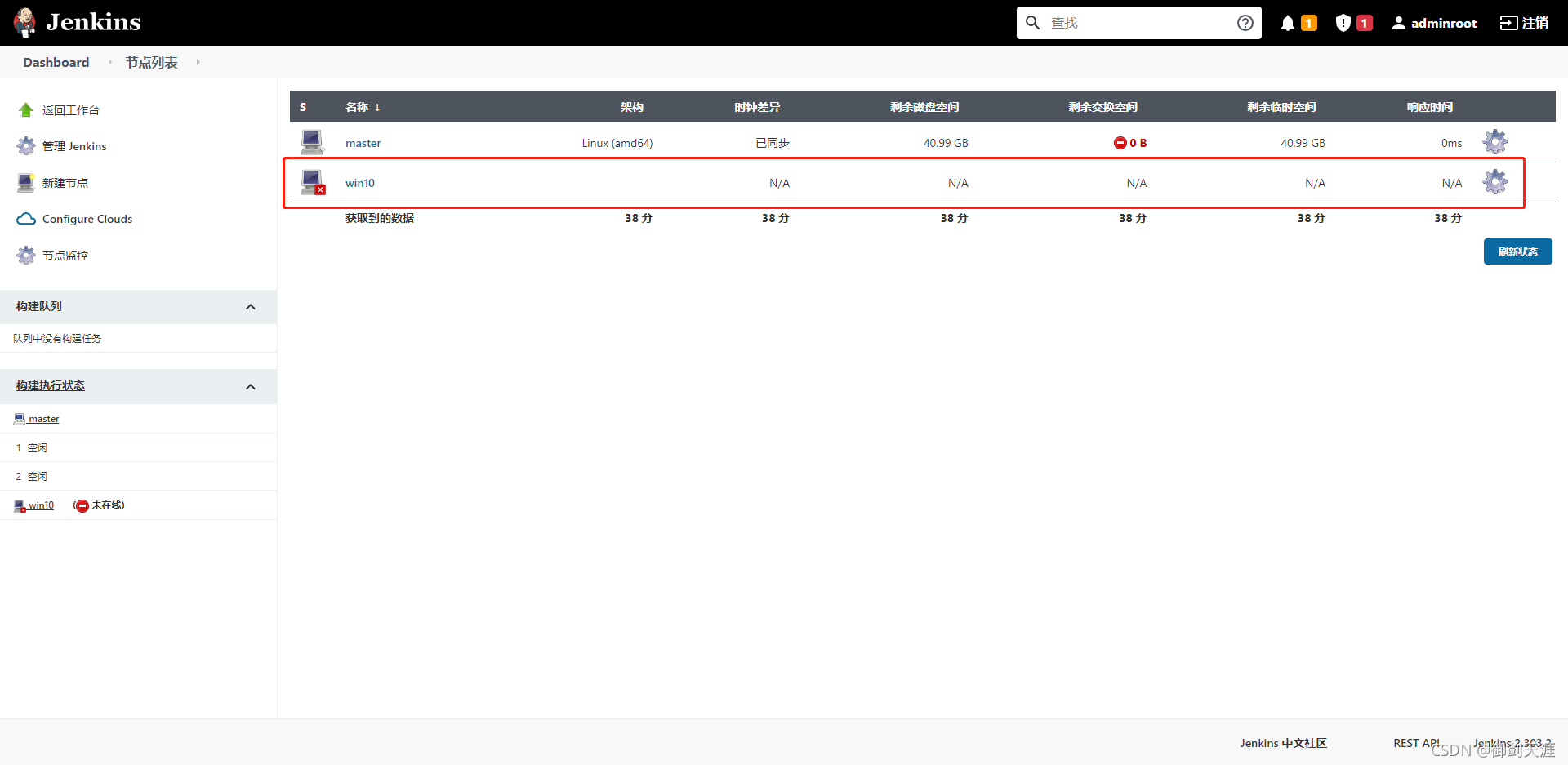Open Jenkins 中文社区 footer link

1283,743
